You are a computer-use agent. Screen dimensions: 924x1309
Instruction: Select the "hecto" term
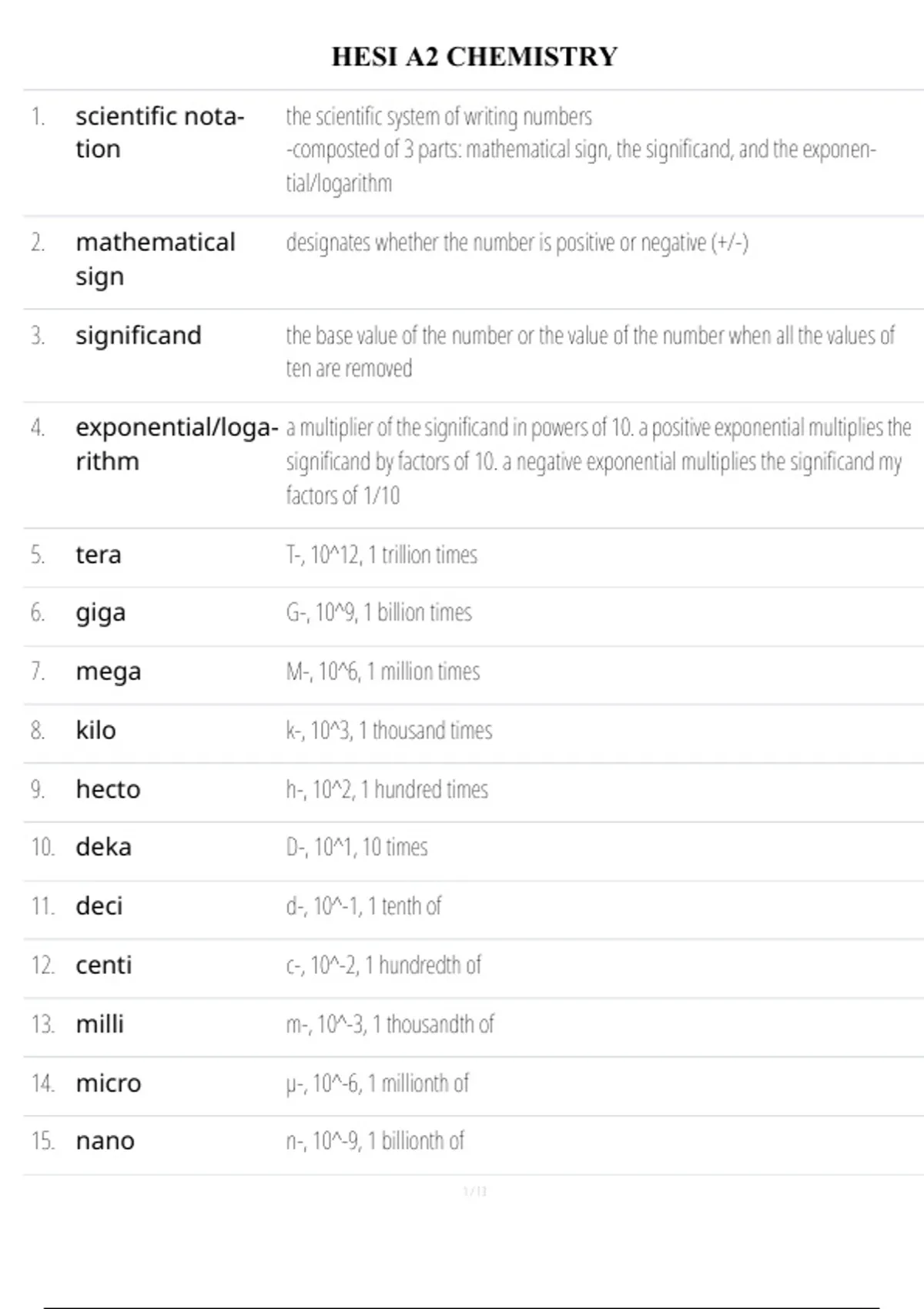(x=108, y=789)
